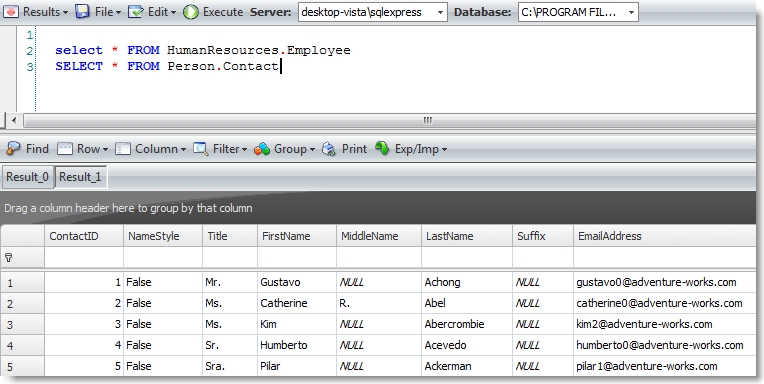The image size is (764, 384).
Task: Click the Abercrombie last name cell
Action: pyautogui.click(x=467, y=324)
